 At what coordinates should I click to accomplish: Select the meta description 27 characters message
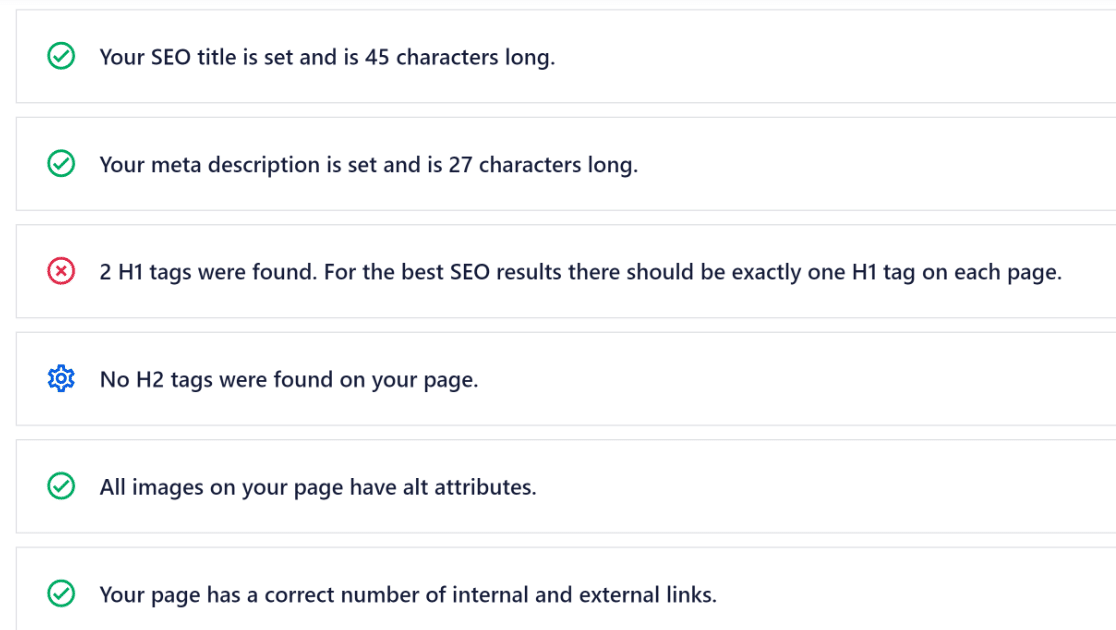[x=369, y=165]
